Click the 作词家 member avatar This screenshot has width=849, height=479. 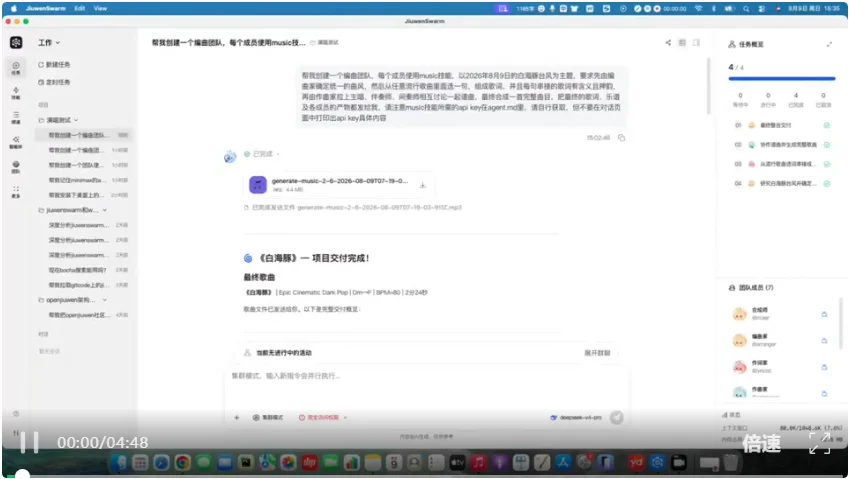tap(740, 367)
